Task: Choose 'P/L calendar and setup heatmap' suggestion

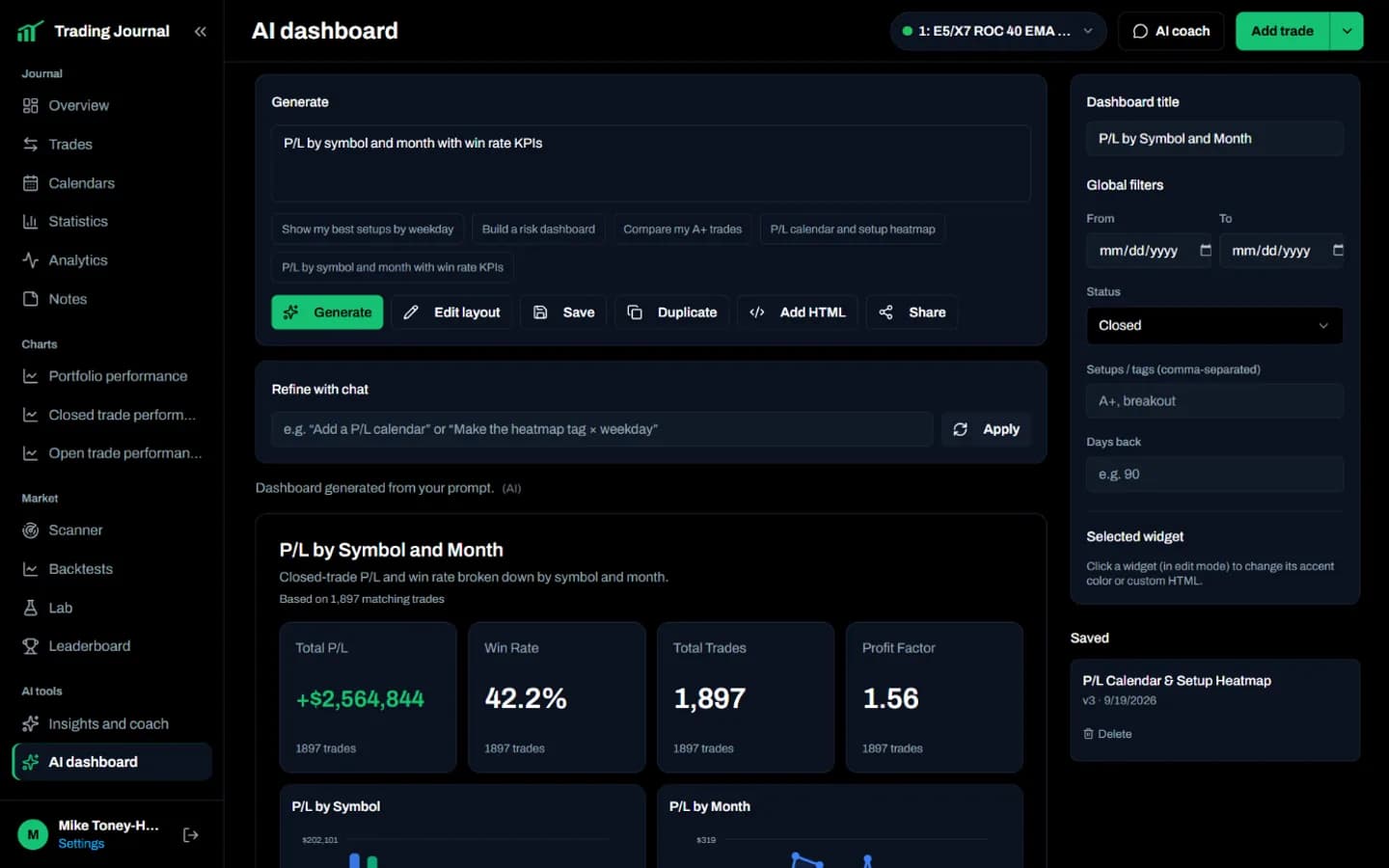Action: click(x=853, y=230)
